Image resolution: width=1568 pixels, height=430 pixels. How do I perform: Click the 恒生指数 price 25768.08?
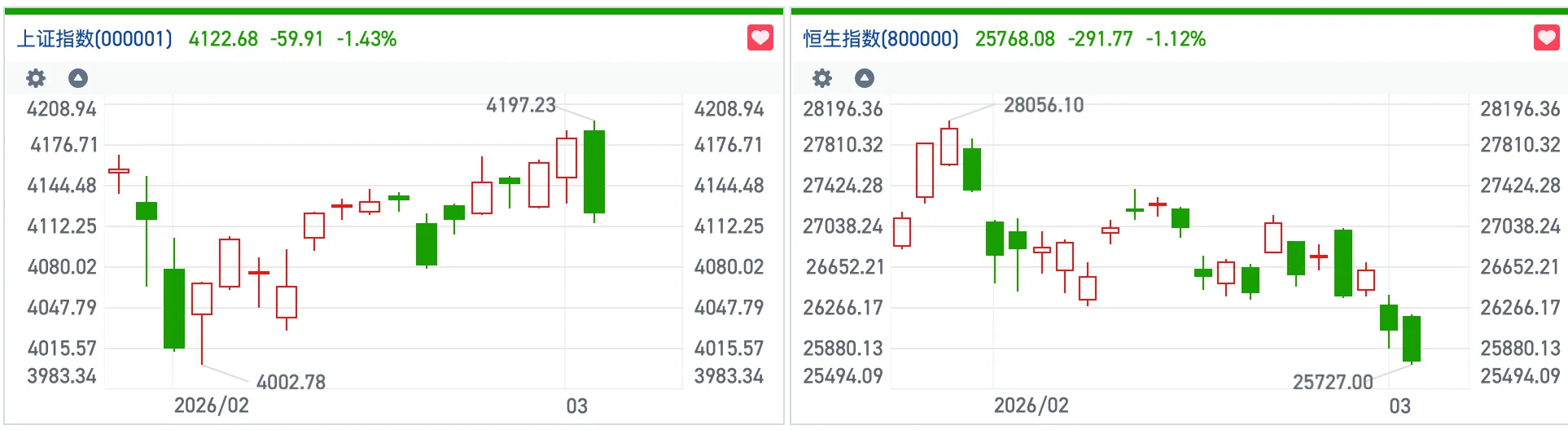tap(1014, 39)
